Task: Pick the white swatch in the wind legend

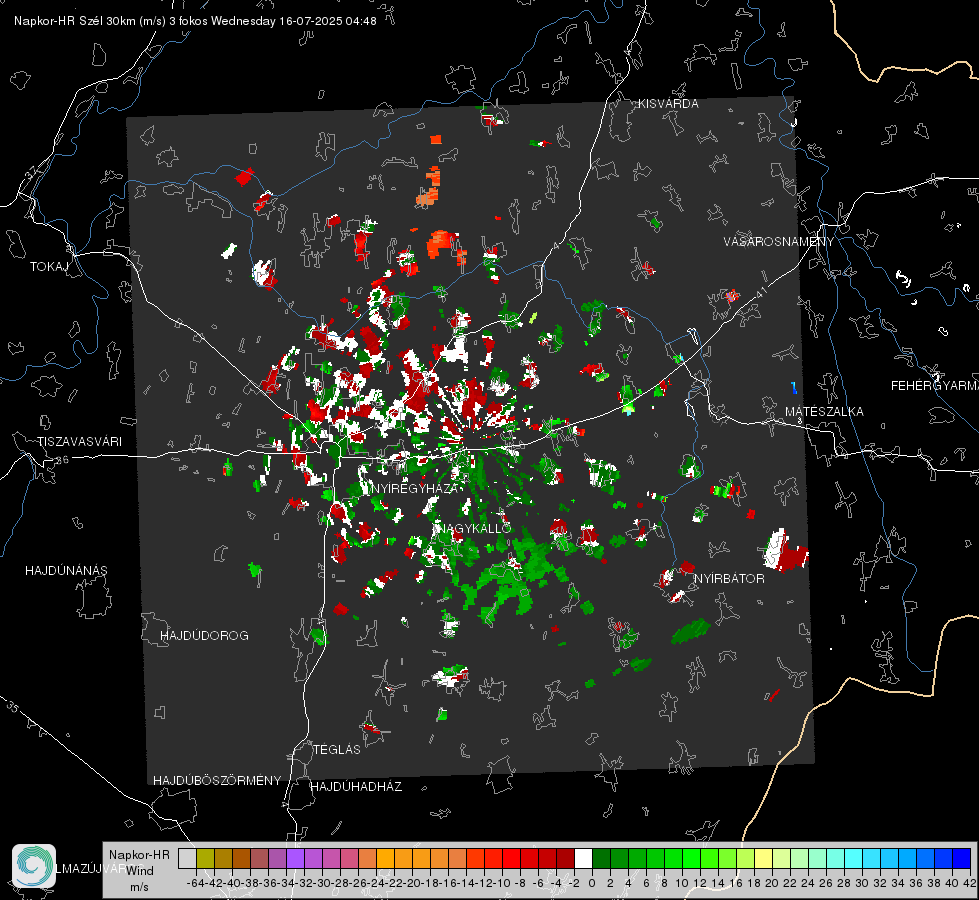Action: click(x=583, y=858)
